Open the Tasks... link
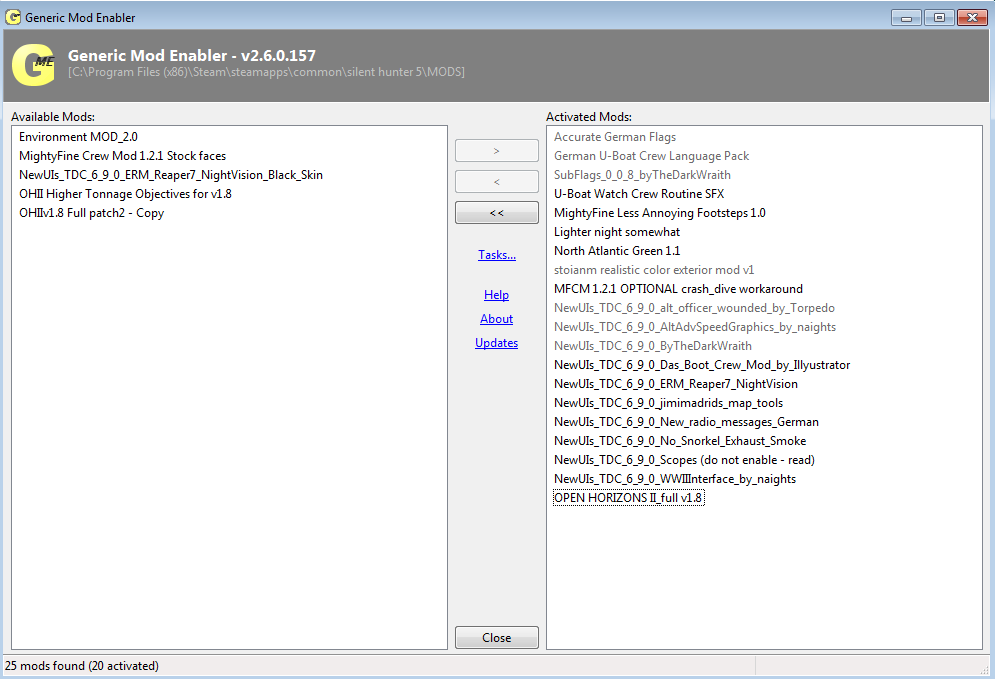Screen dimensions: 995x679 pos(497,254)
